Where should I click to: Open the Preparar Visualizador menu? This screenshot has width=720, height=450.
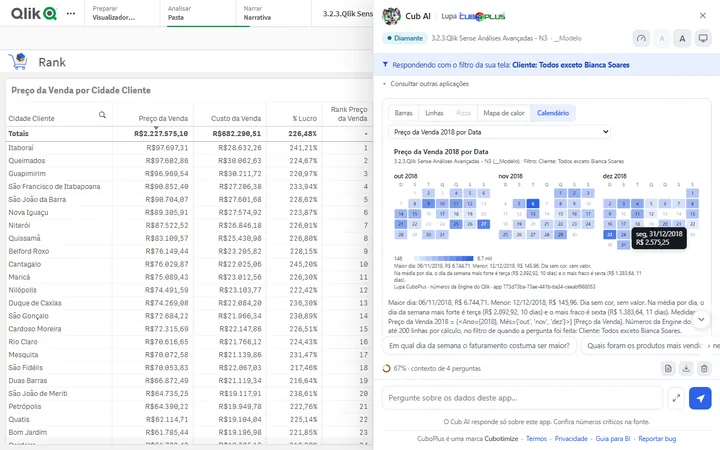122,13
